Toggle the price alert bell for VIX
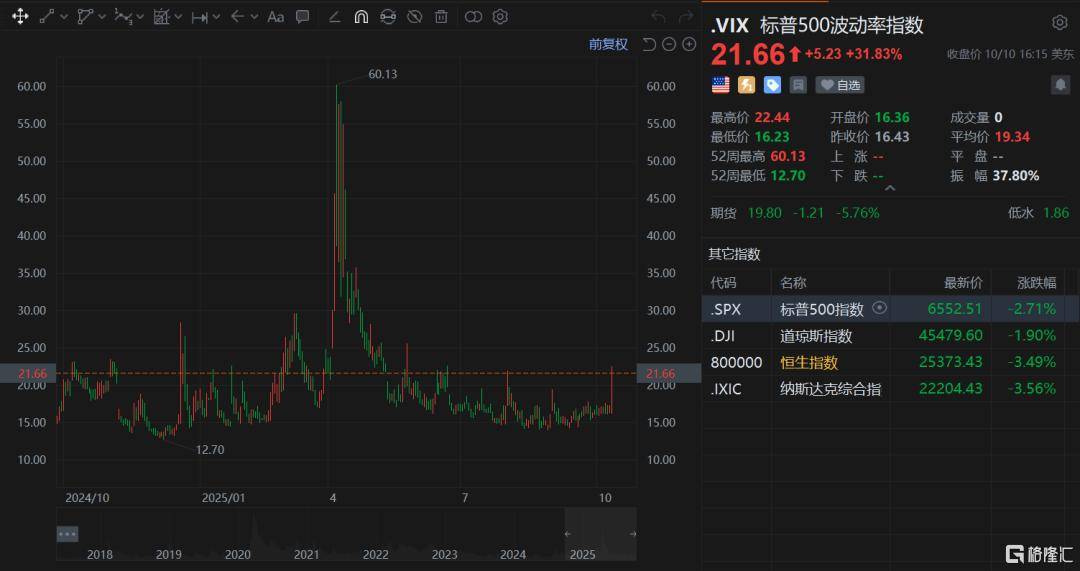The image size is (1080, 571). click(1059, 85)
